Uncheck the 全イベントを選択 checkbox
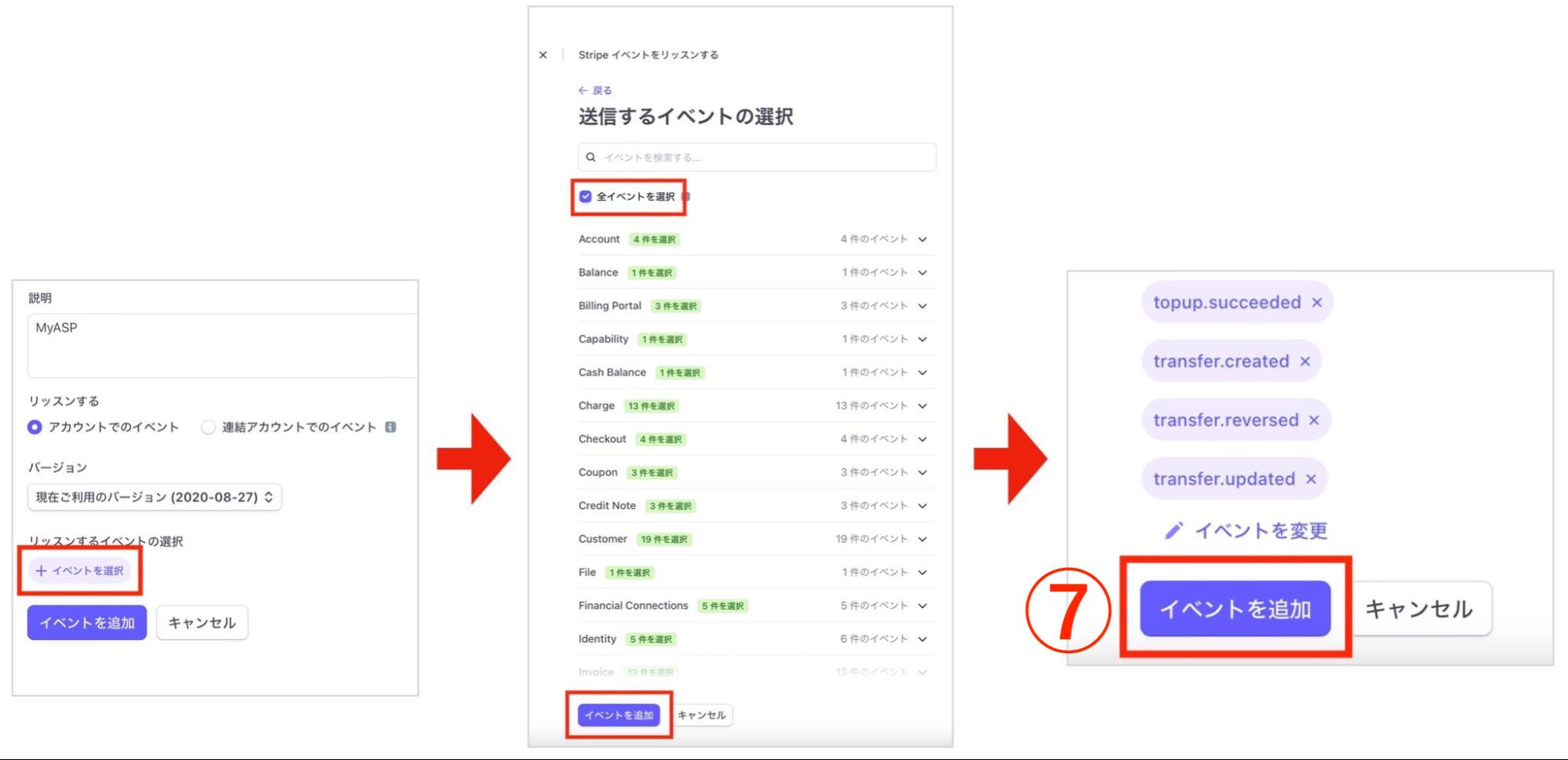Image resolution: width=1568 pixels, height=760 pixels. click(584, 196)
